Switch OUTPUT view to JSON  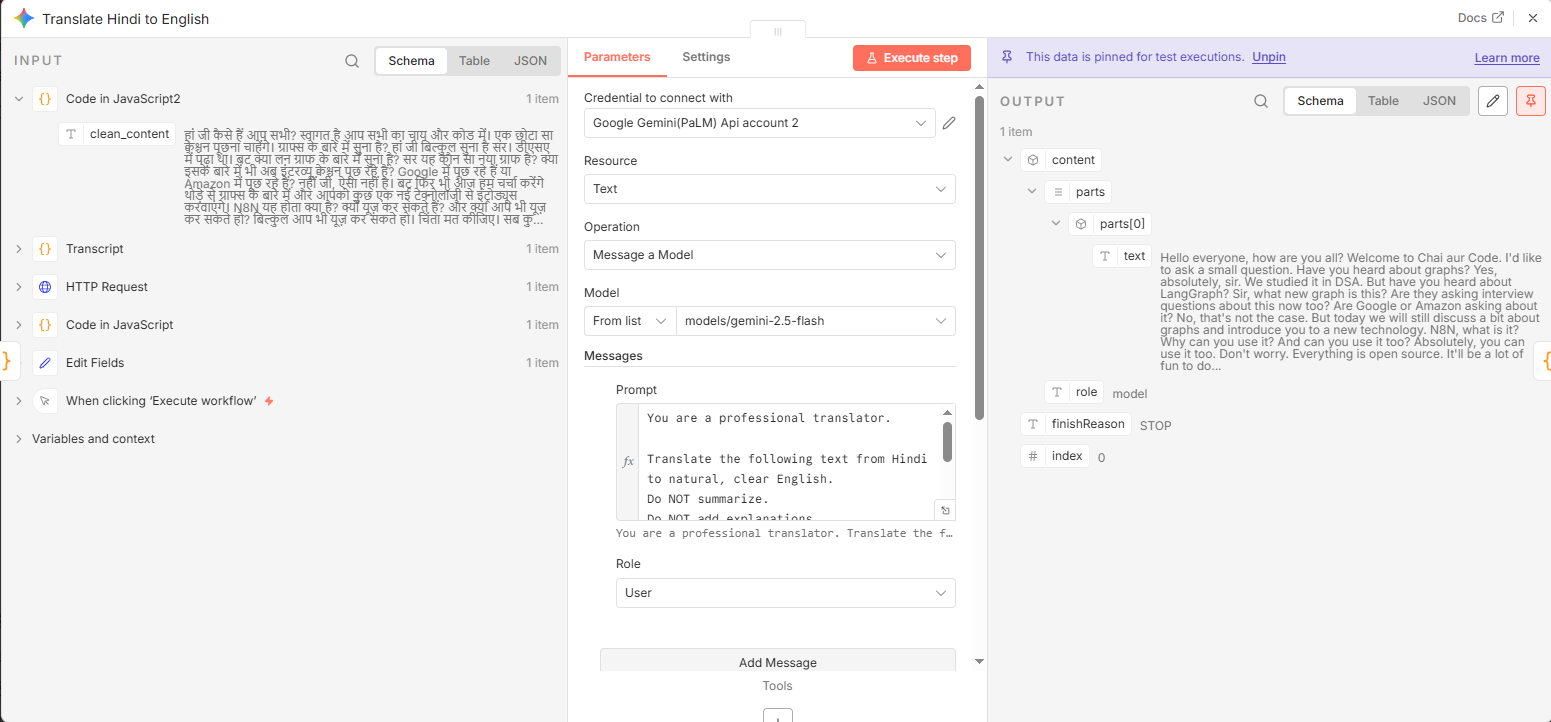pyautogui.click(x=1439, y=101)
